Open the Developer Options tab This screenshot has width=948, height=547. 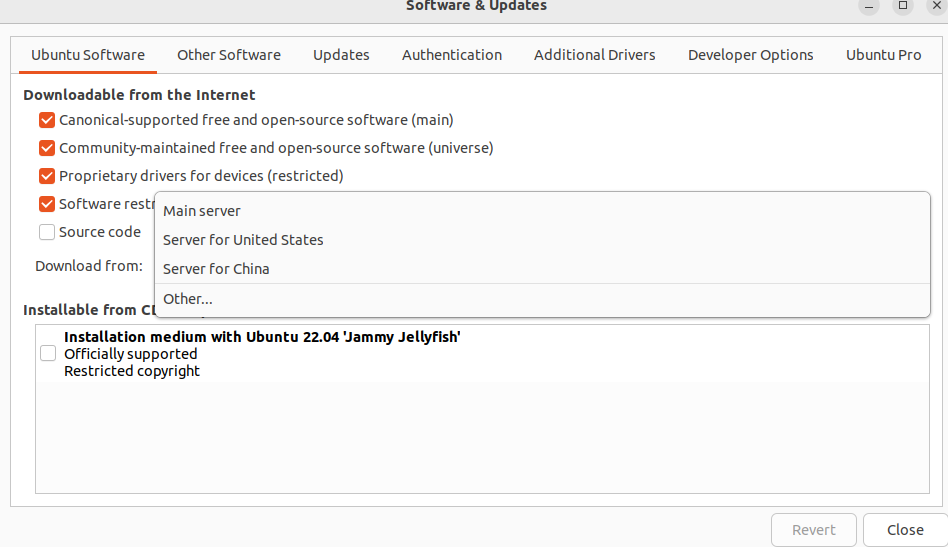pos(750,55)
